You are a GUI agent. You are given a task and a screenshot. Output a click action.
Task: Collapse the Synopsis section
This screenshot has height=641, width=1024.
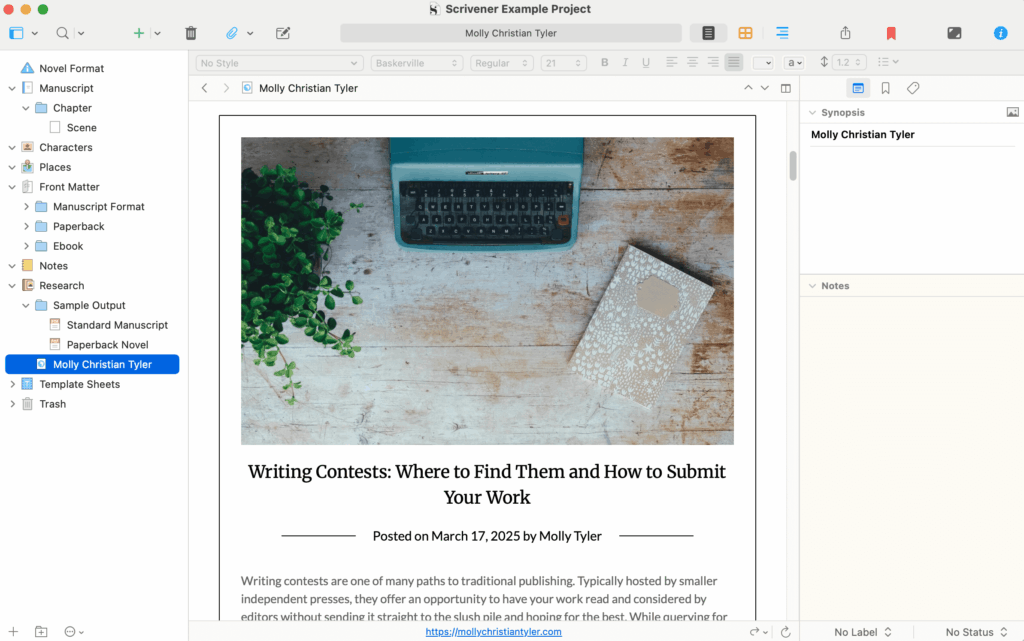click(x=812, y=112)
